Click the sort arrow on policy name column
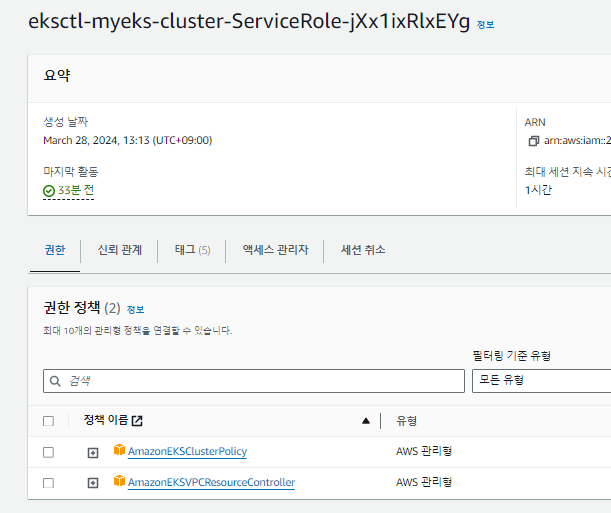This screenshot has width=611, height=513. click(x=365, y=421)
